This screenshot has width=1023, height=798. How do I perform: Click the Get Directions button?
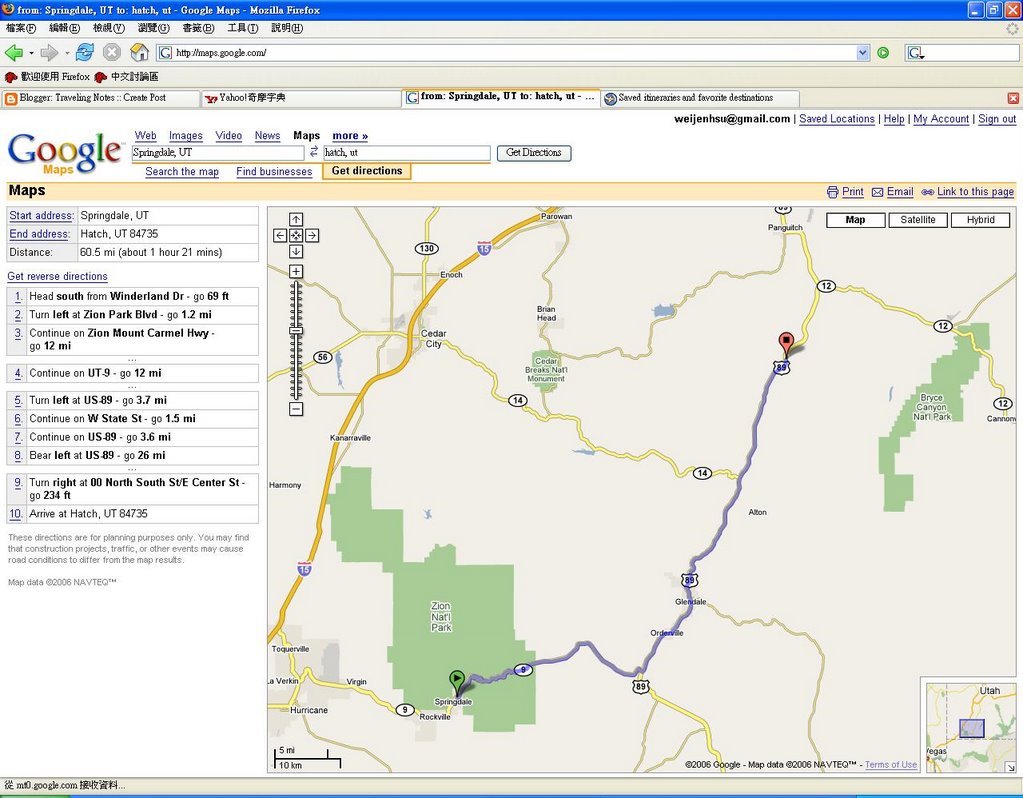click(x=534, y=153)
